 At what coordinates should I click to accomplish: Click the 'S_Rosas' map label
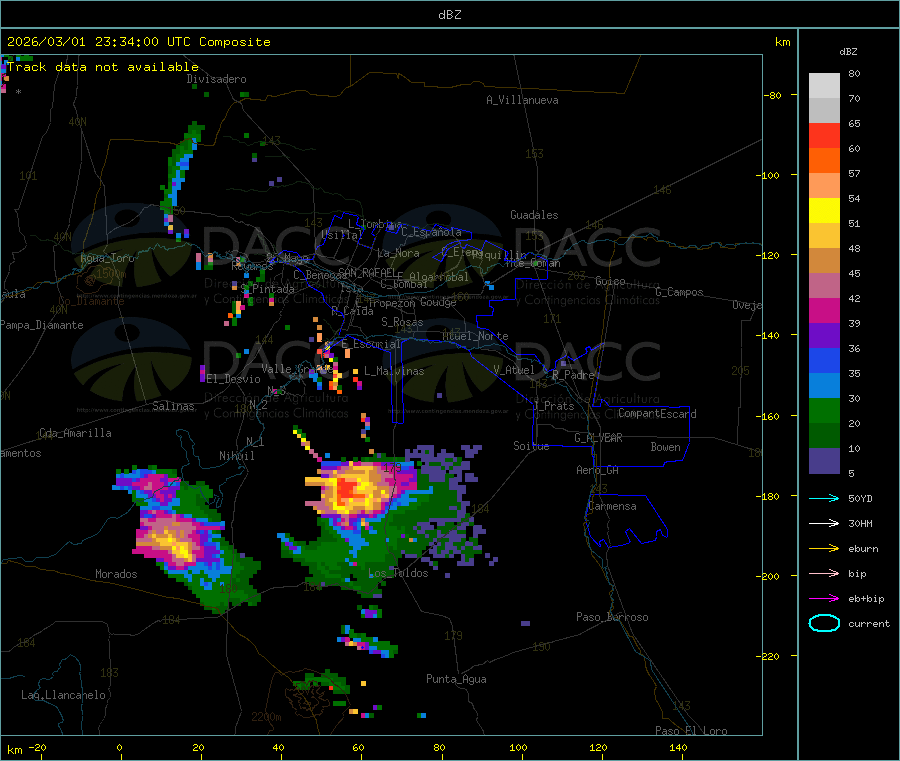point(402,322)
